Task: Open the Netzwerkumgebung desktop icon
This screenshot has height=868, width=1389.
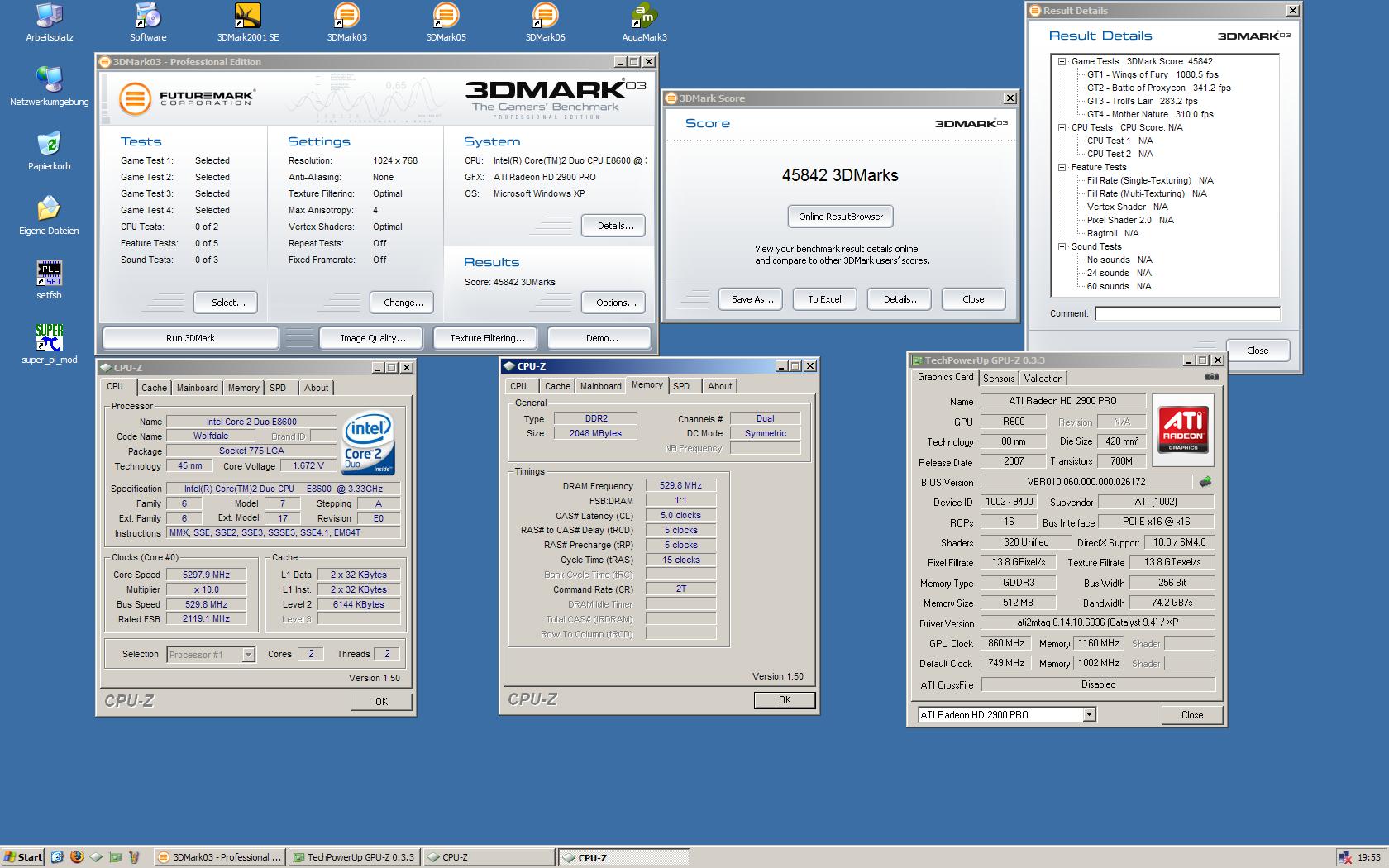Action: click(x=50, y=87)
